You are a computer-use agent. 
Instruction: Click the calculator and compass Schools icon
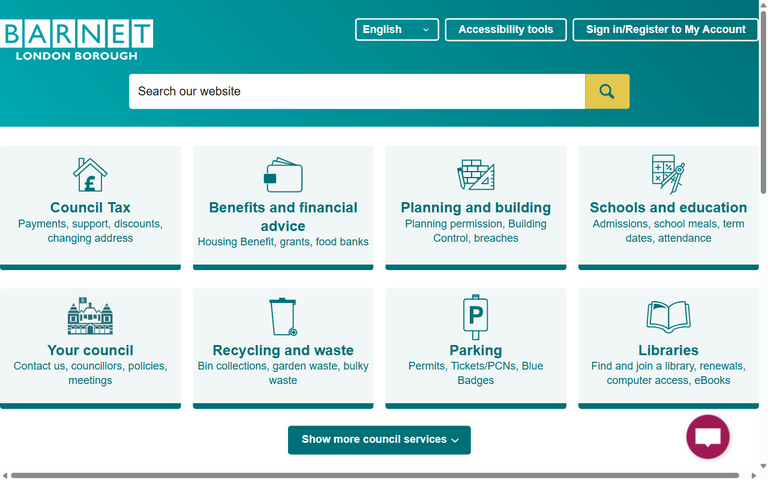(x=668, y=175)
